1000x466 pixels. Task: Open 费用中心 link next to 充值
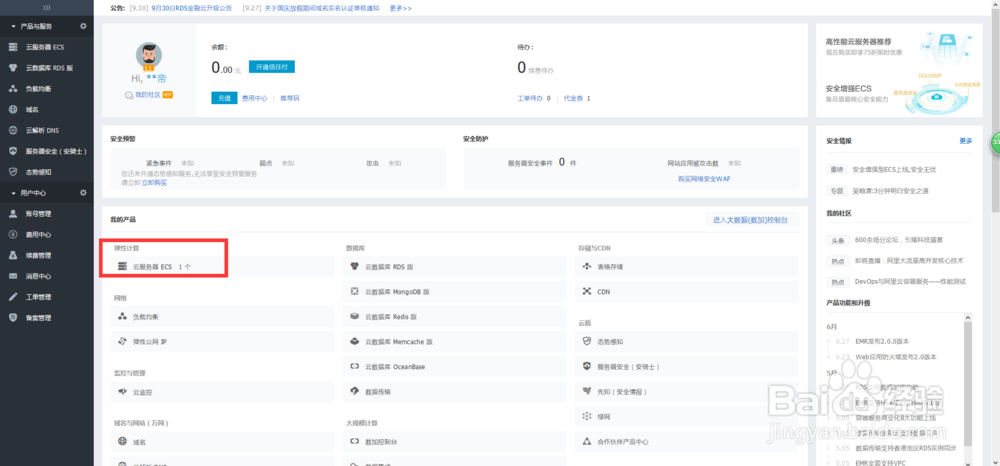point(254,99)
